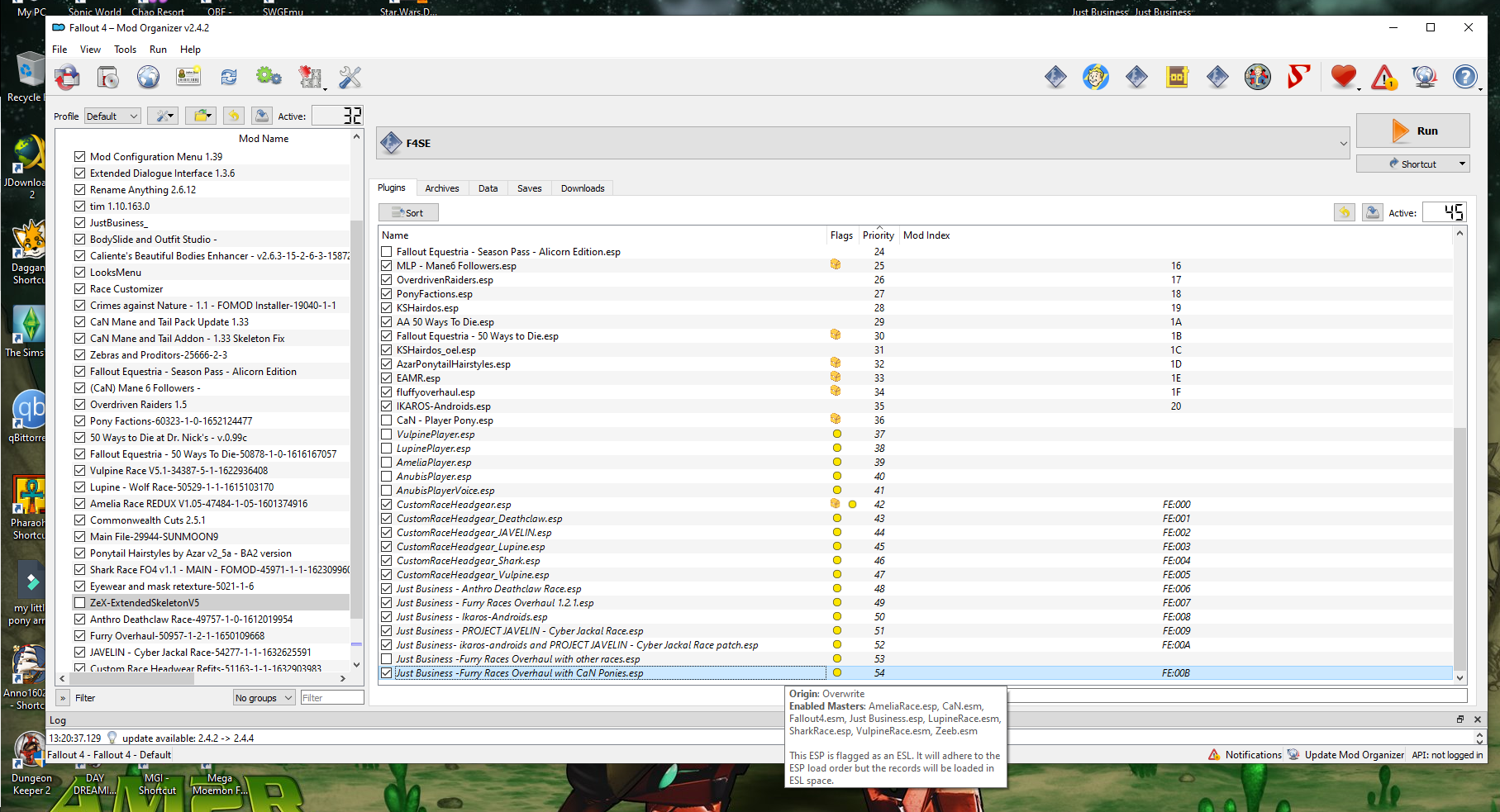Viewport: 1500px width, 812px height.
Task: Restore mod list backup beside profile
Action: tap(234, 116)
